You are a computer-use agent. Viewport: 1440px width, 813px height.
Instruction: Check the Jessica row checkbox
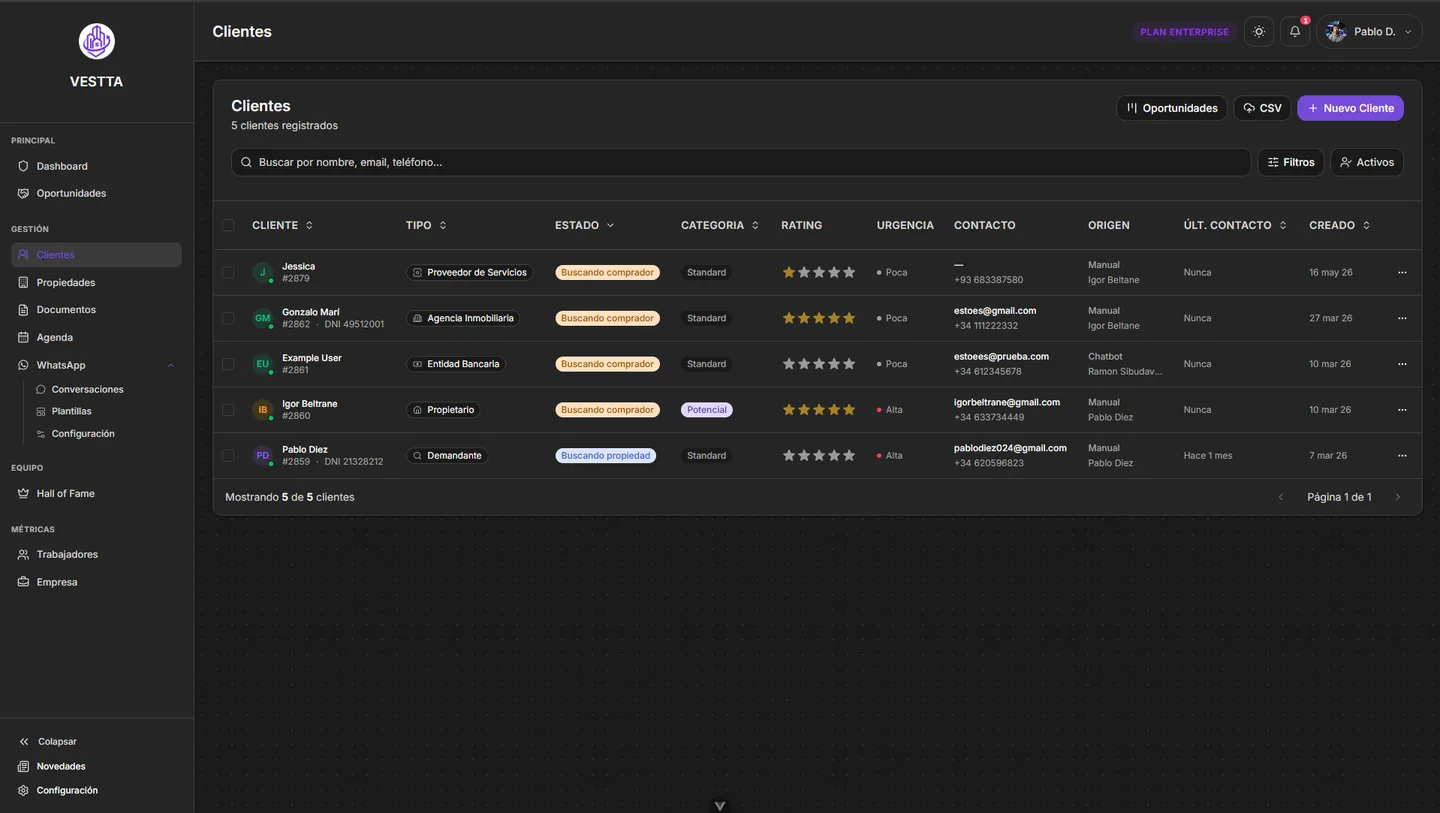tap(228, 272)
